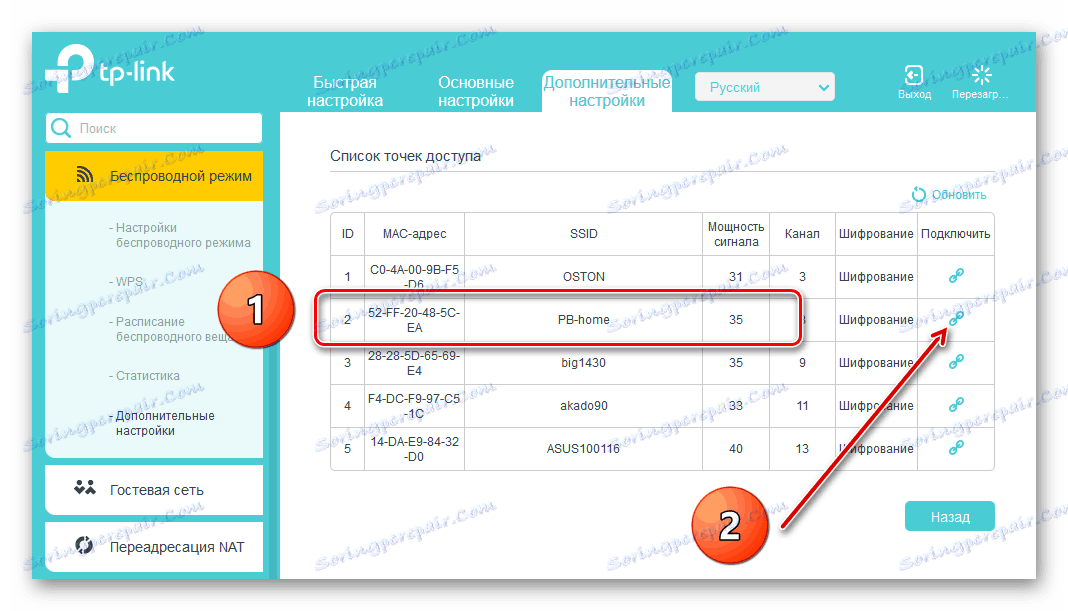Click the search magnifier icon
Screen dimensions: 1068x611
[x=62, y=128]
